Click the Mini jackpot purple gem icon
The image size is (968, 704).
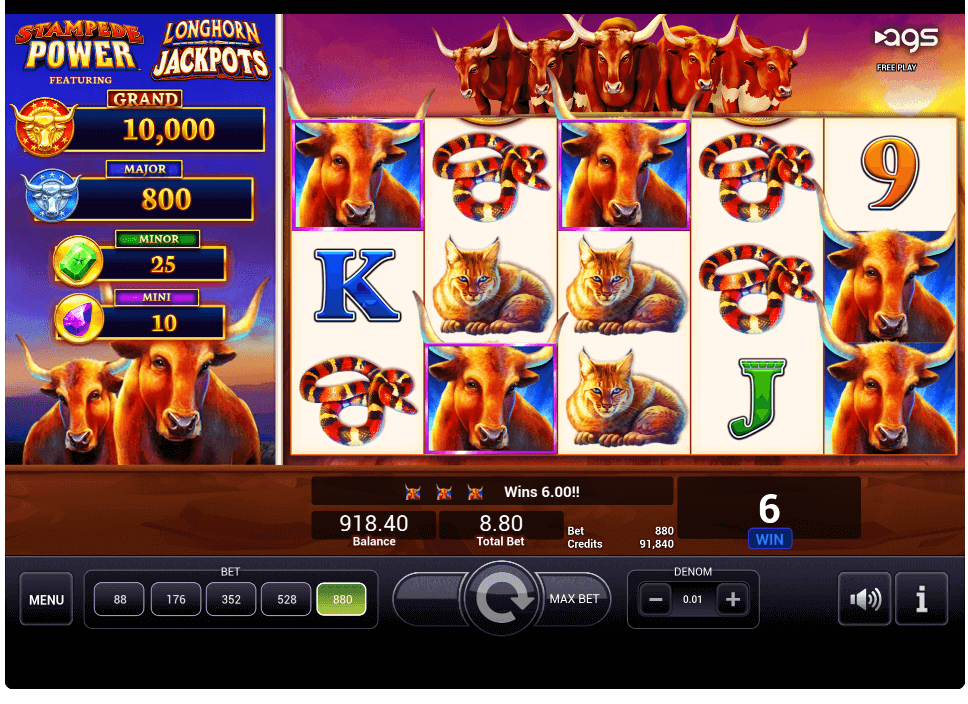tap(78, 319)
